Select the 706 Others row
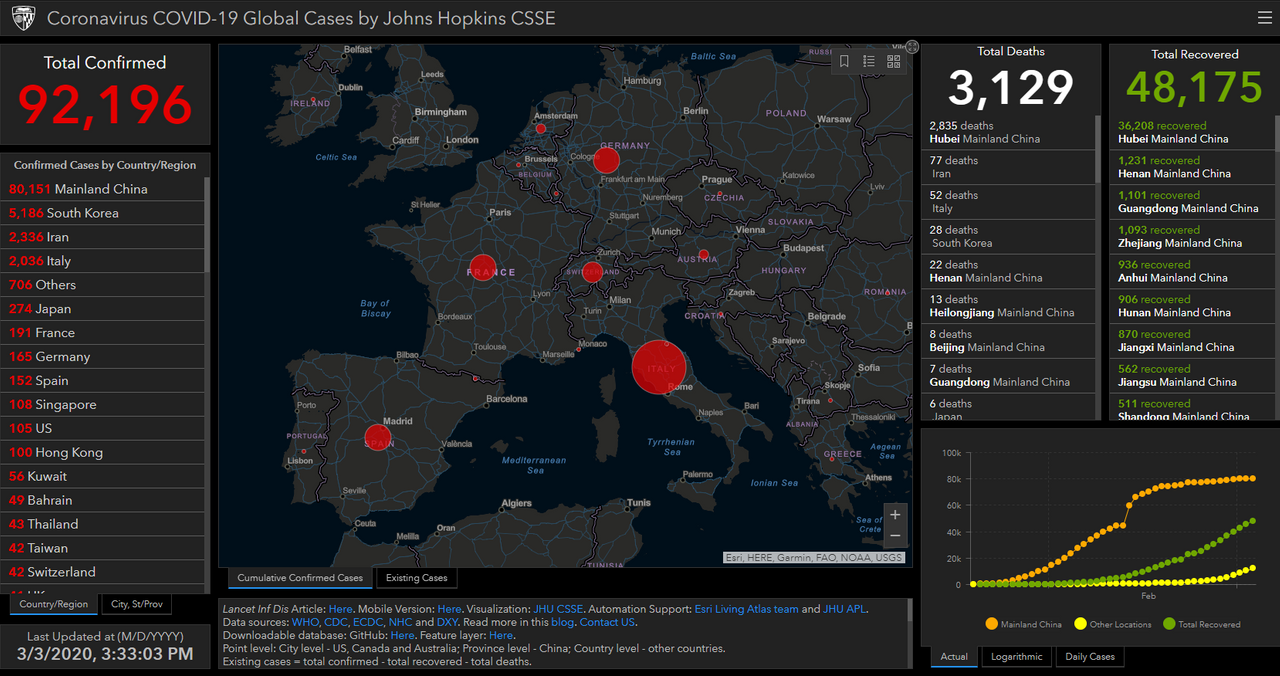The image size is (1280, 676). tap(104, 285)
